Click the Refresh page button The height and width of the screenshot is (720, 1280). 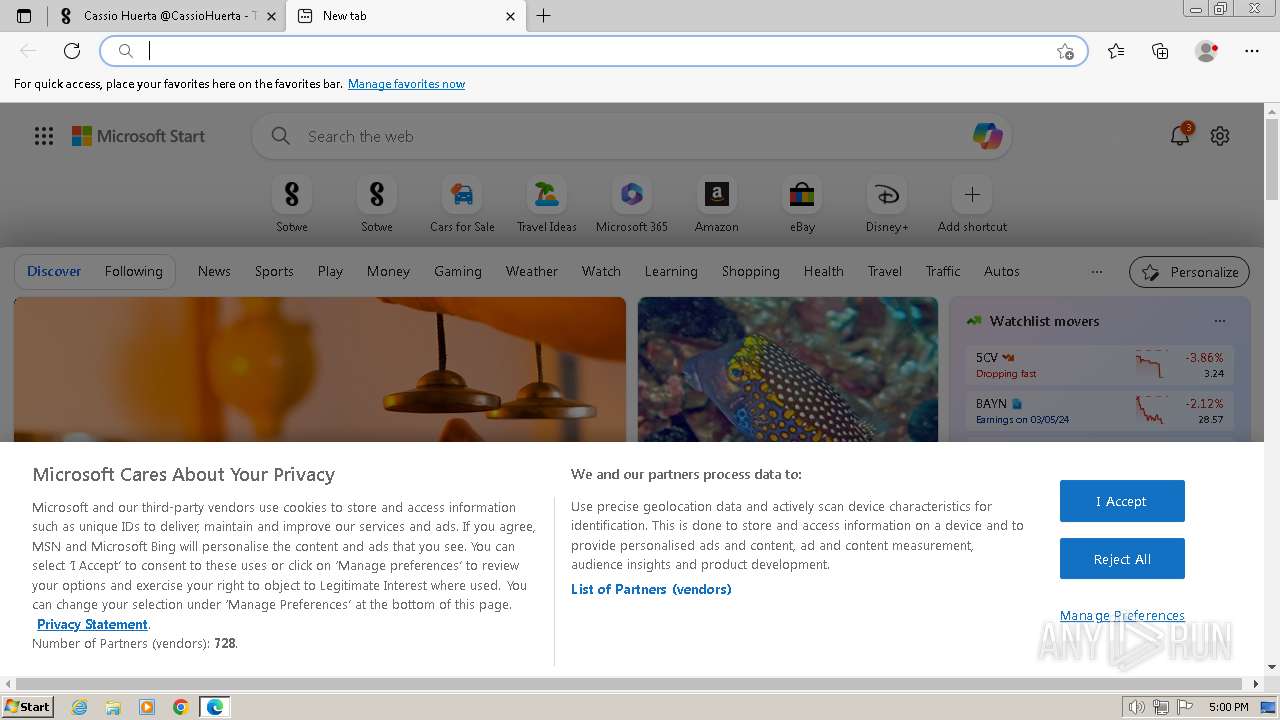pos(72,51)
